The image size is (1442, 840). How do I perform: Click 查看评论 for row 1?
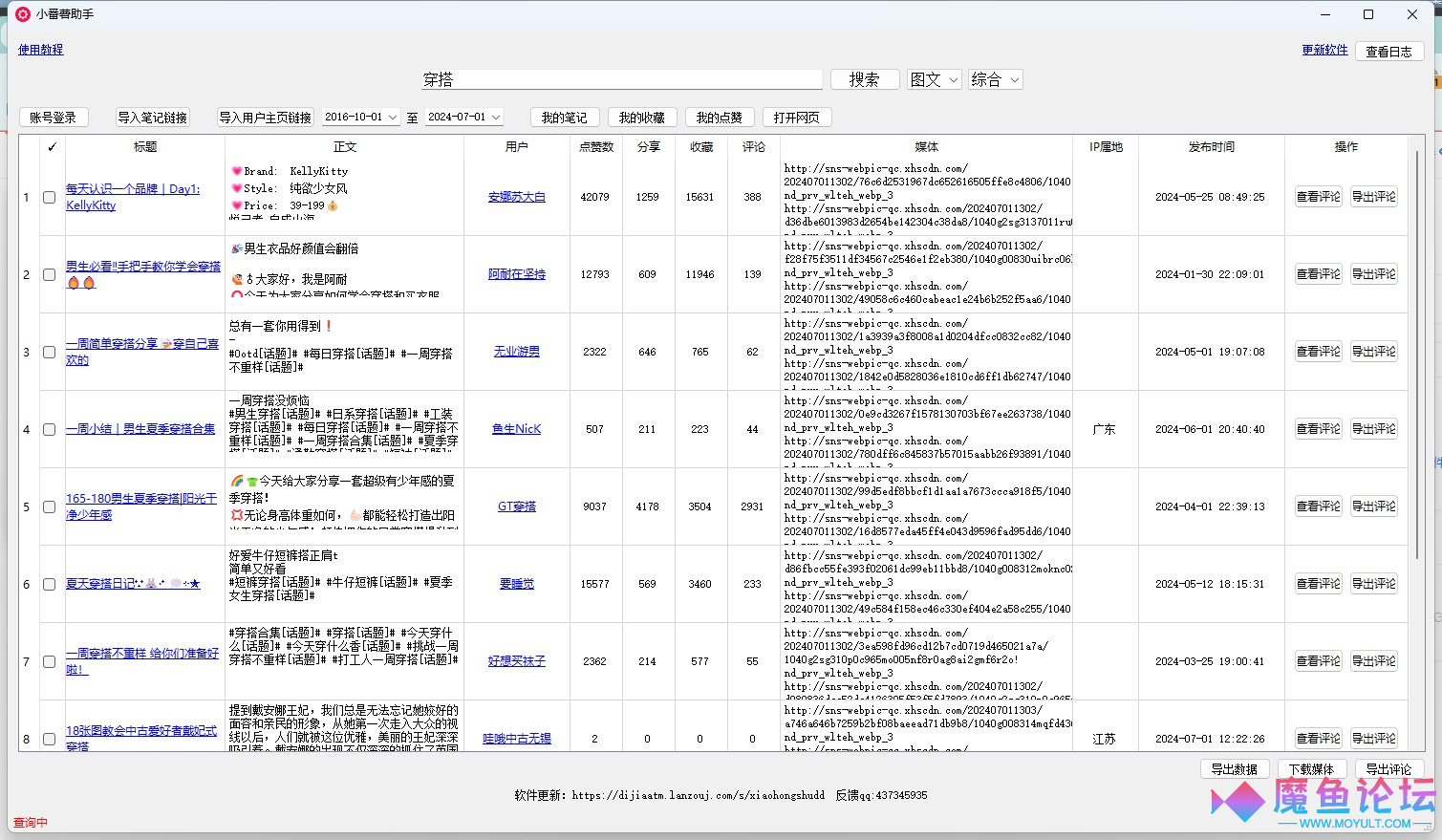1319,197
